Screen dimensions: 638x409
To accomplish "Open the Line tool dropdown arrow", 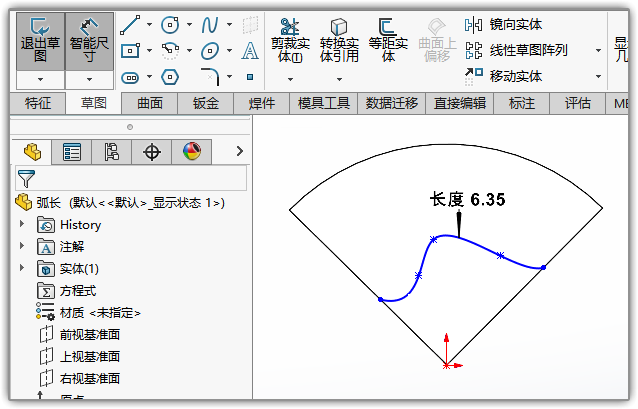I will 149,25.
